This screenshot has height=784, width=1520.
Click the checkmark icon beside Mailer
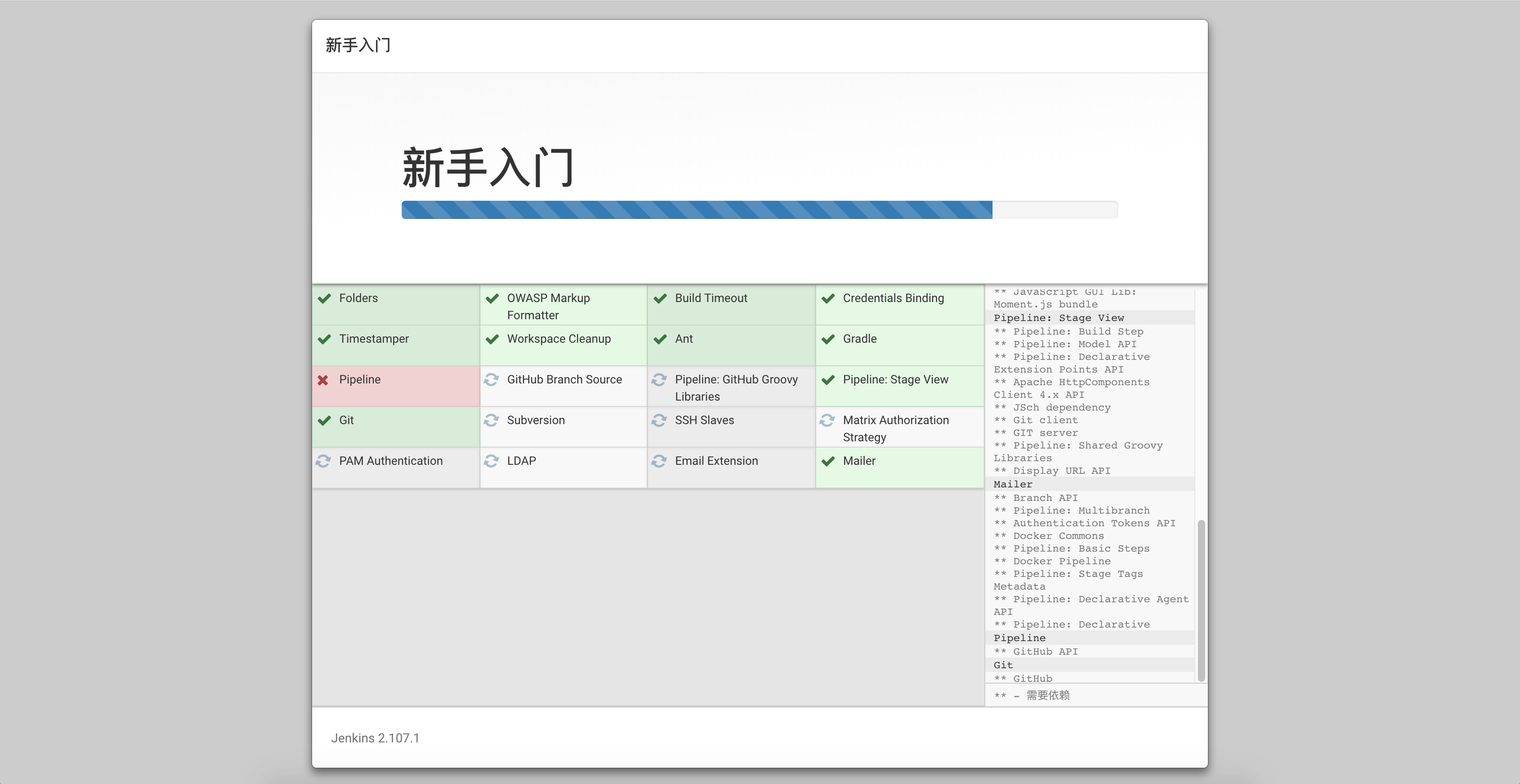(x=828, y=461)
